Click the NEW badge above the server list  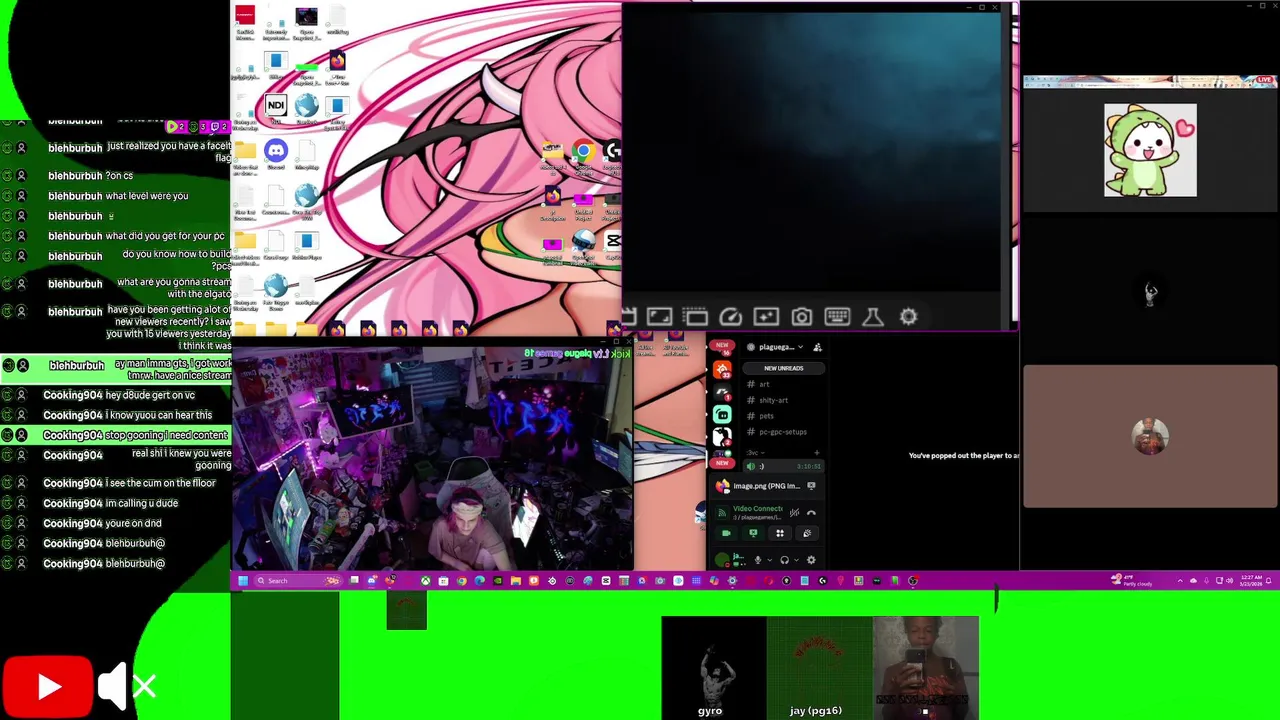[x=722, y=345]
